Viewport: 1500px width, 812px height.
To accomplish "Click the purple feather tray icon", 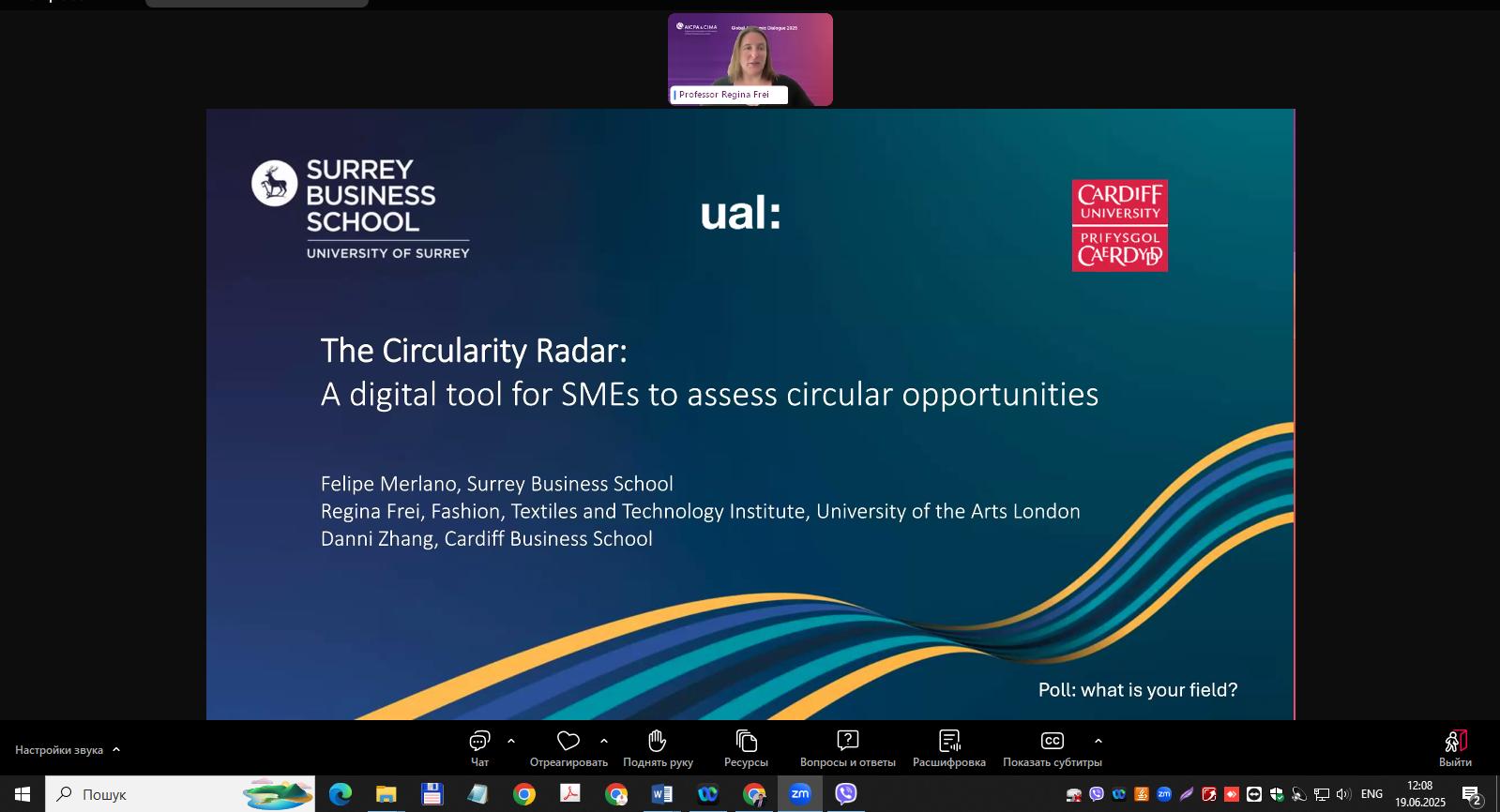I will (1187, 794).
